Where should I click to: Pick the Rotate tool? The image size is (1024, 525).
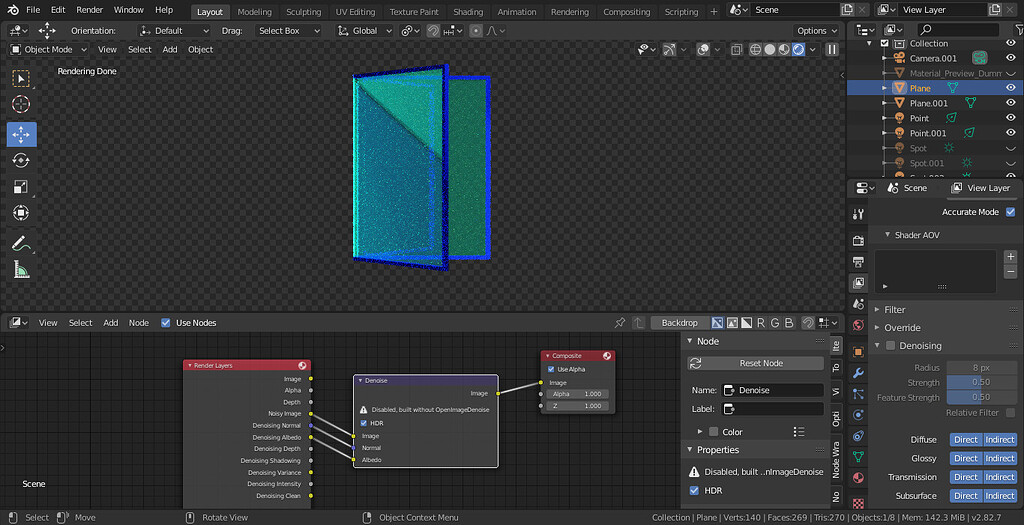click(x=22, y=161)
